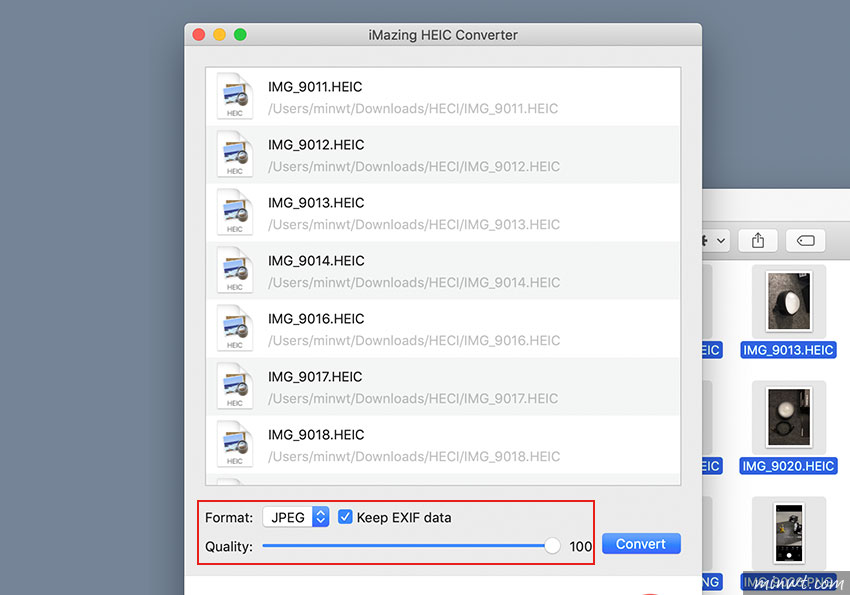Select the IMG_9014.HEIC file name
850x595 pixels.
[x=316, y=261]
